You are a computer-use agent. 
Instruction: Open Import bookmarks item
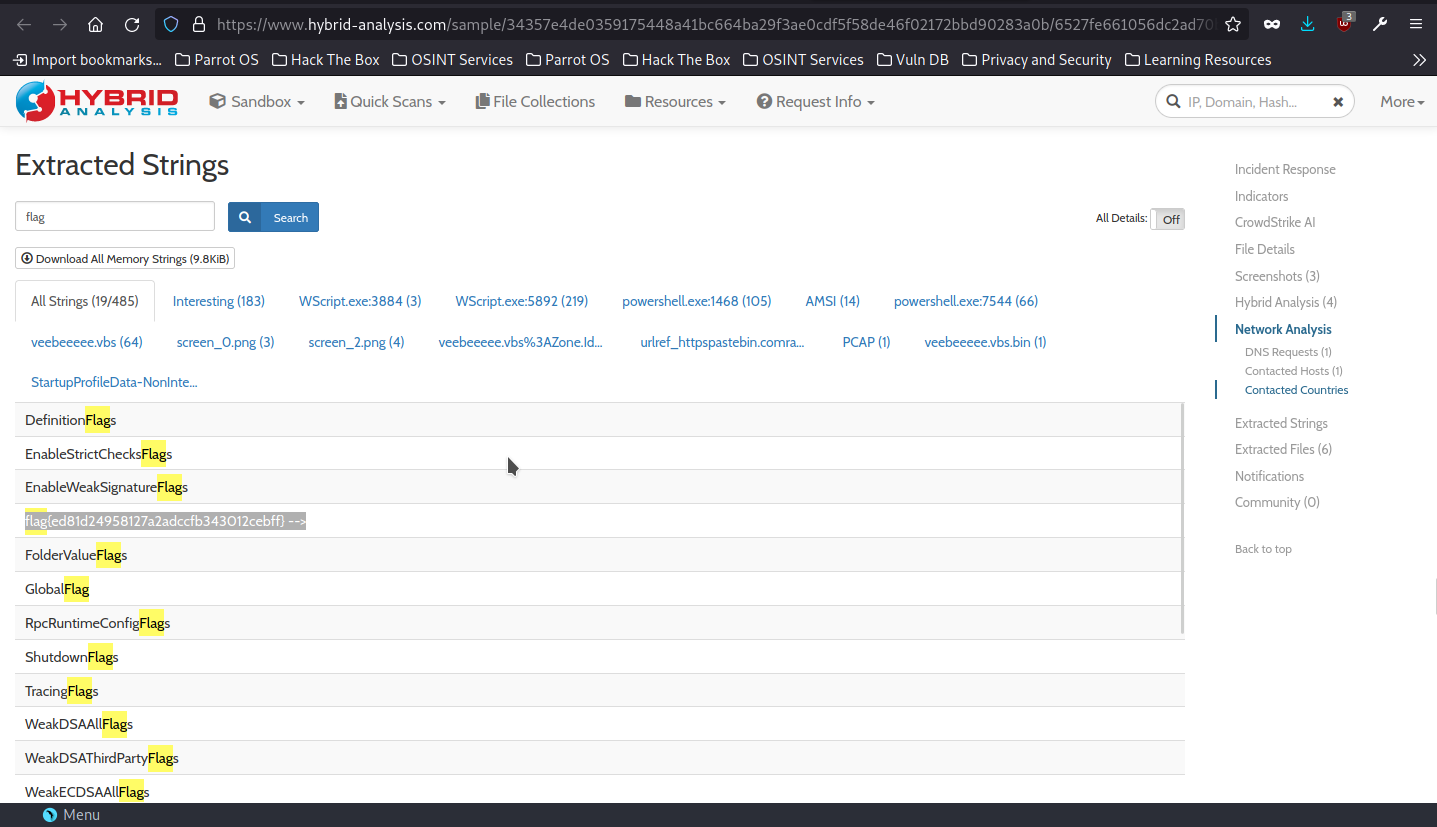pyautogui.click(x=87, y=60)
